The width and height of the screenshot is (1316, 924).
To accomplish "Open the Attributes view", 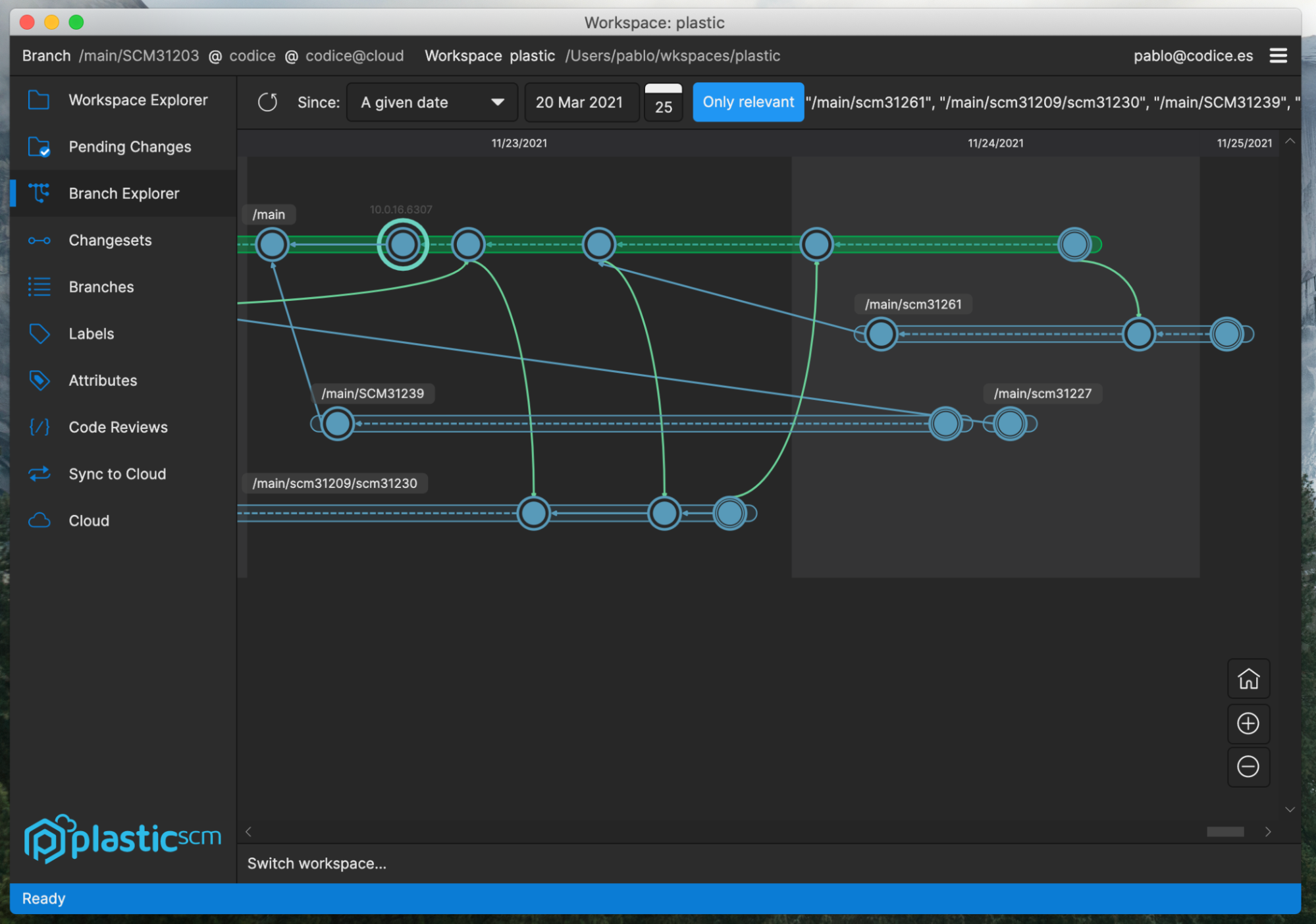I will [103, 380].
